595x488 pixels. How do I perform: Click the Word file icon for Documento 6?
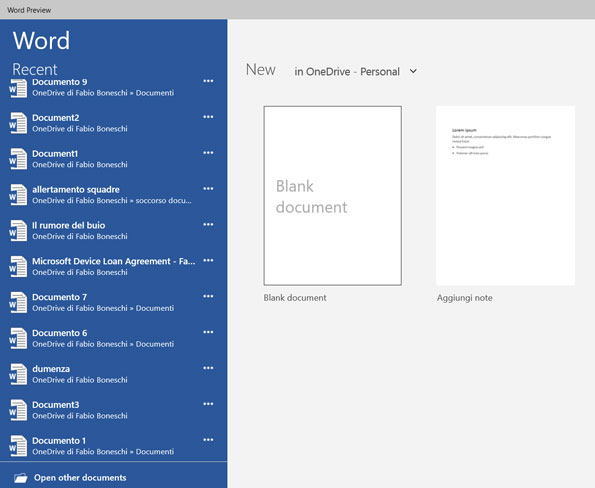point(18,338)
